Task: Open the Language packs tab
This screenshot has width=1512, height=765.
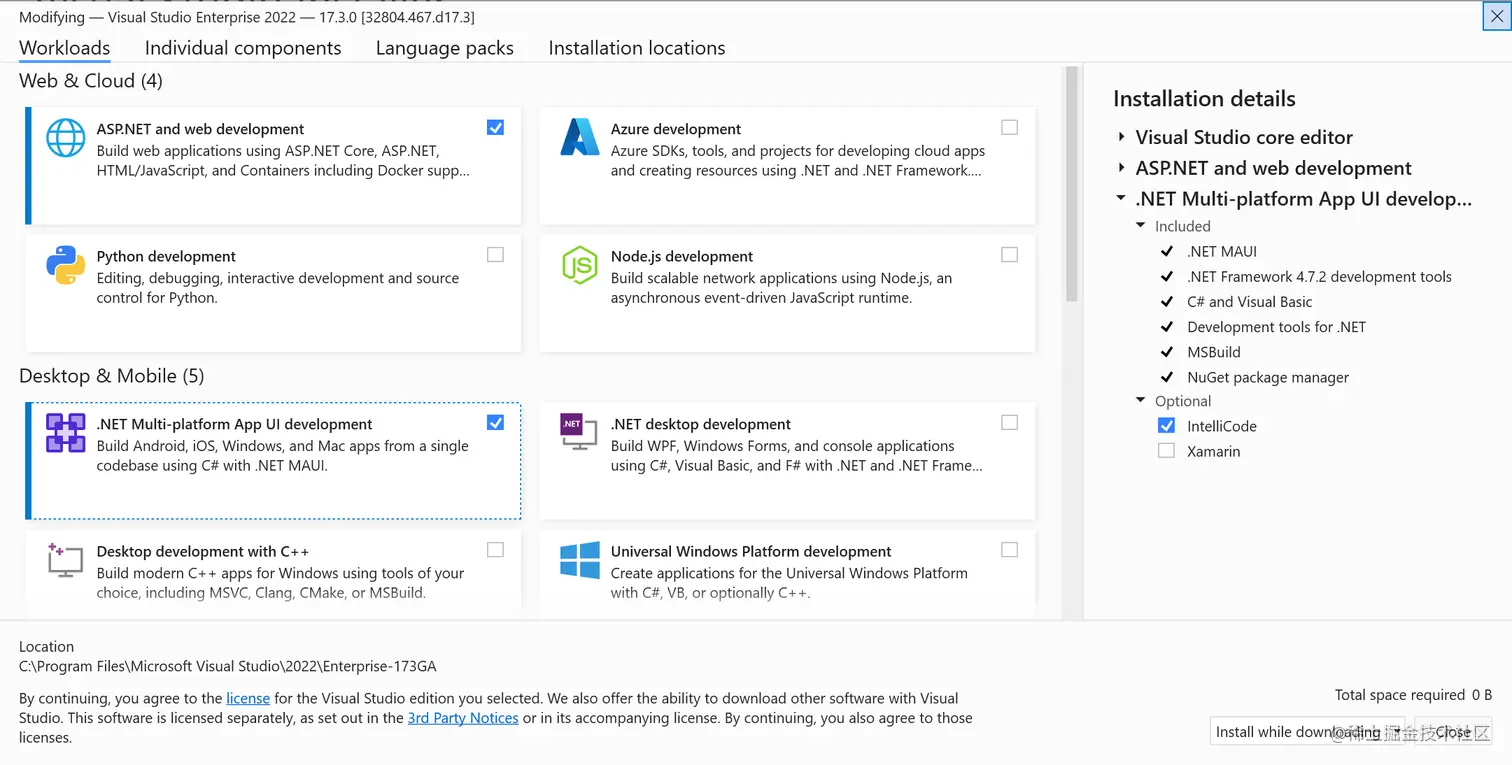Action: (444, 48)
